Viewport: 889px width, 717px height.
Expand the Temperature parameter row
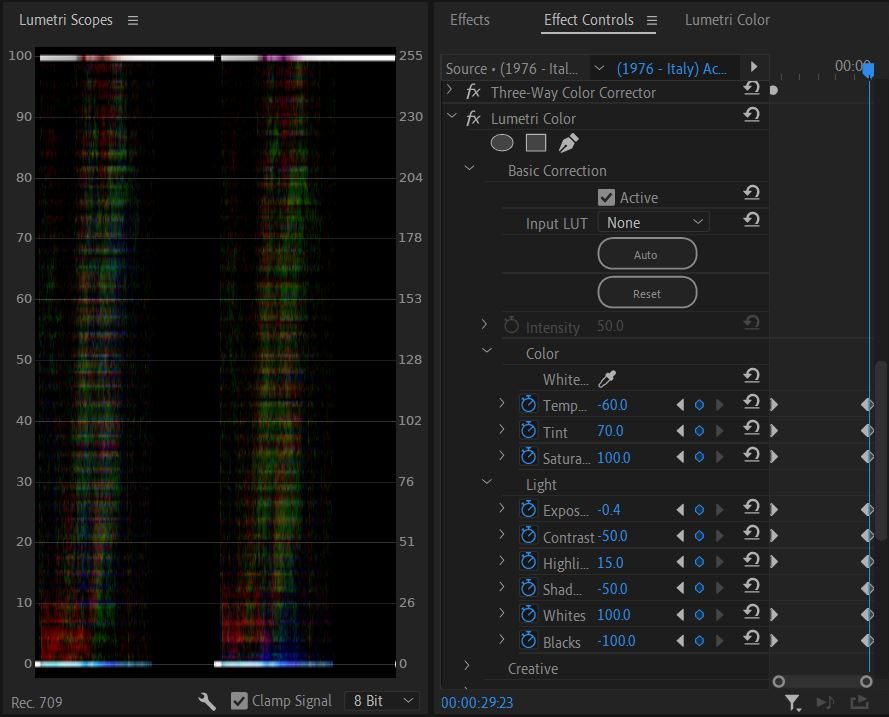[x=501, y=402]
